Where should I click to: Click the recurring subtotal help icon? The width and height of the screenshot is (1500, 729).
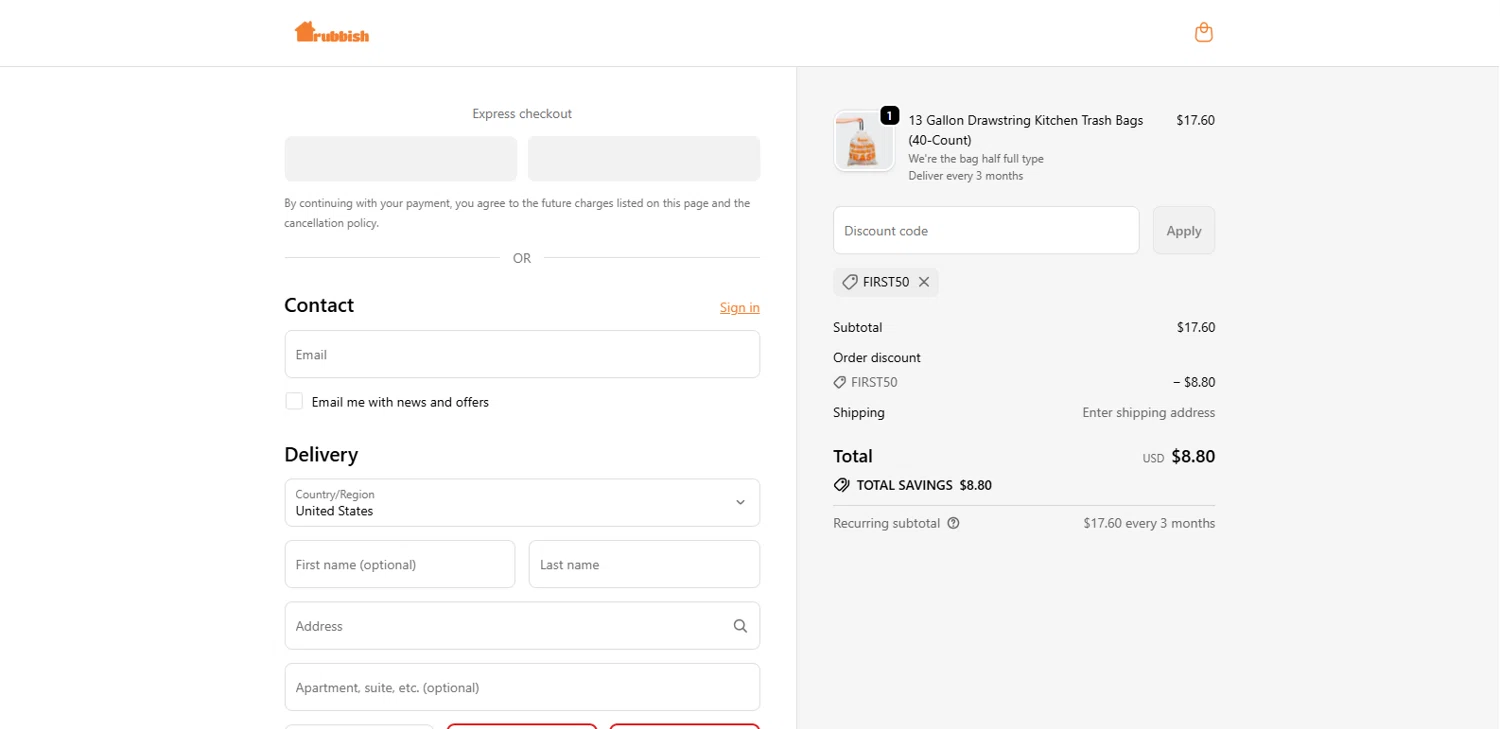click(x=953, y=523)
